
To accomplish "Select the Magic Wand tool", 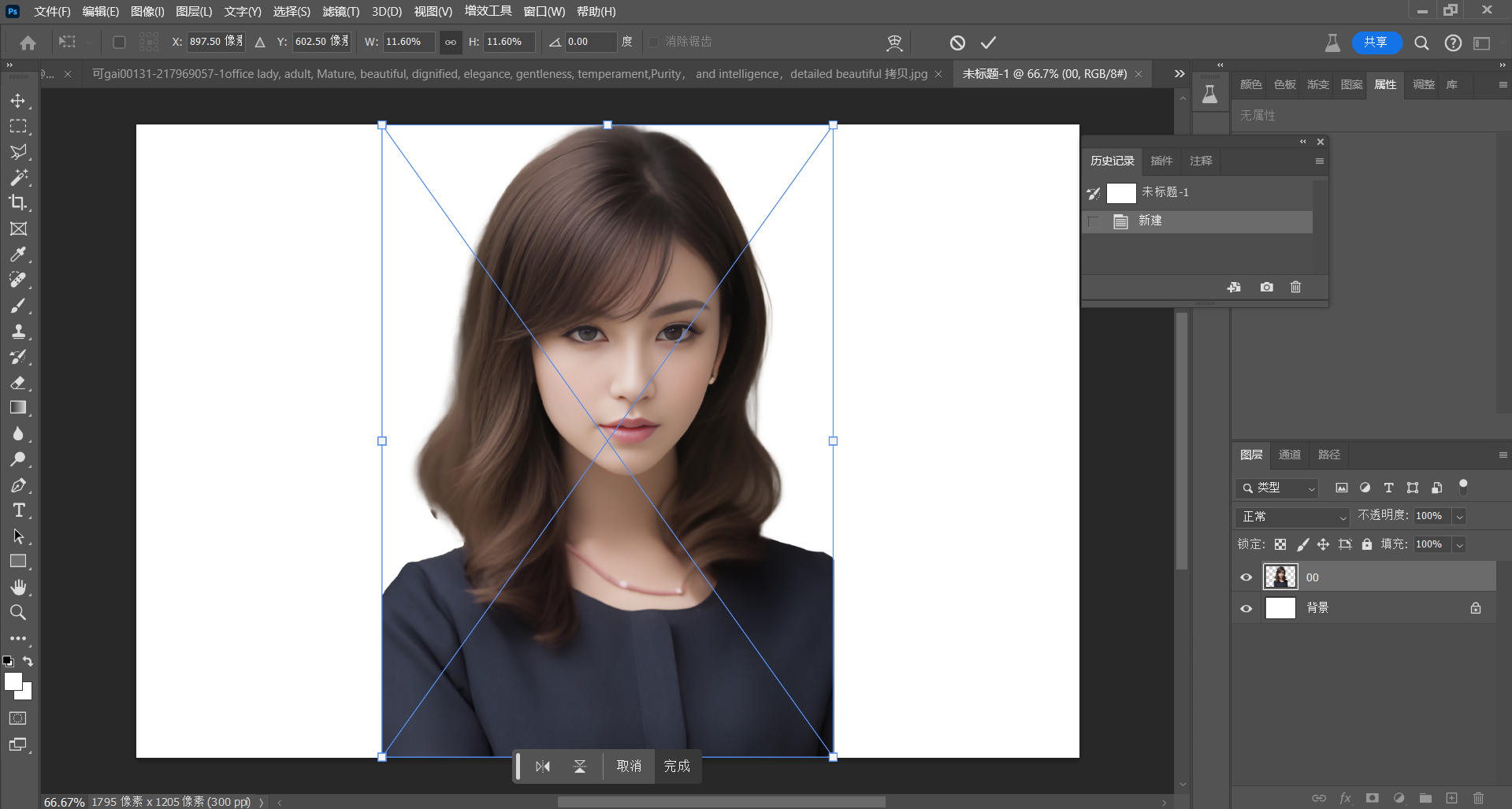I will click(18, 177).
